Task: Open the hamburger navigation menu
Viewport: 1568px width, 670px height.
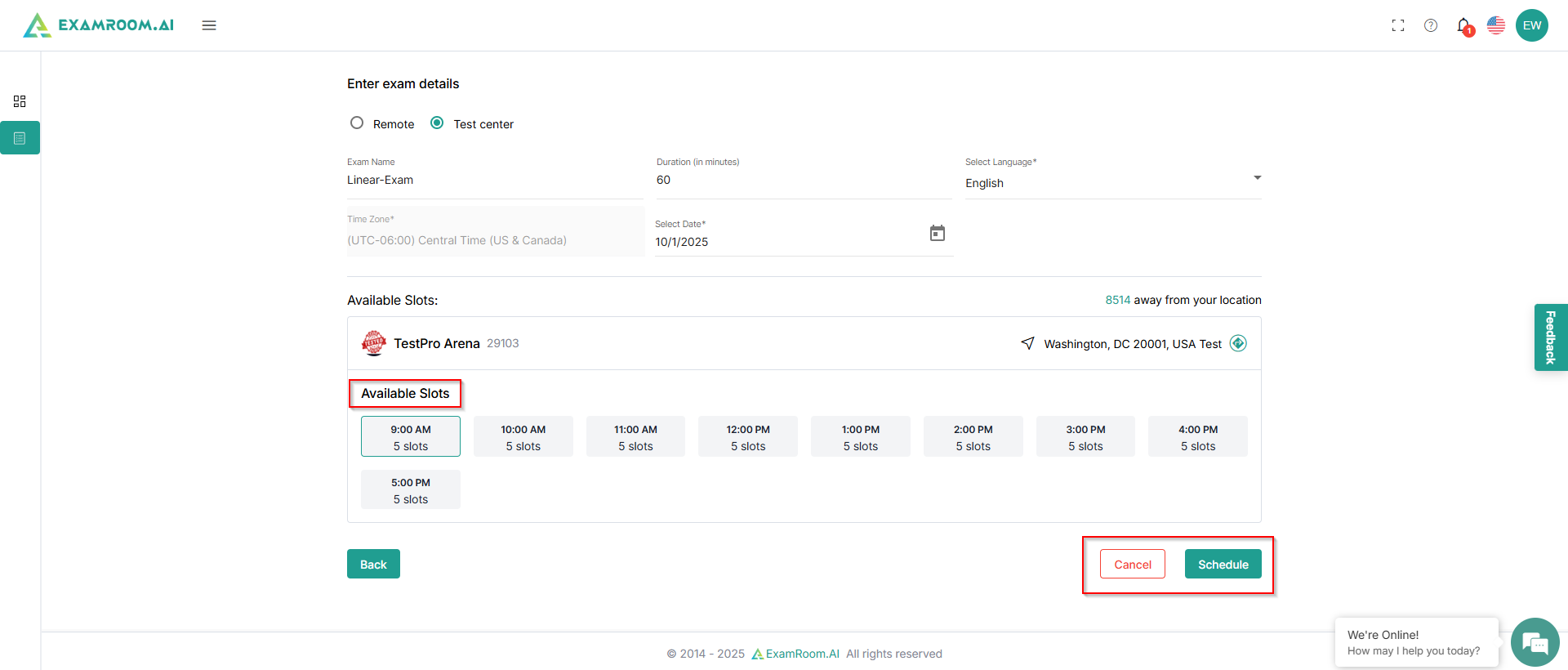Action: point(209,25)
